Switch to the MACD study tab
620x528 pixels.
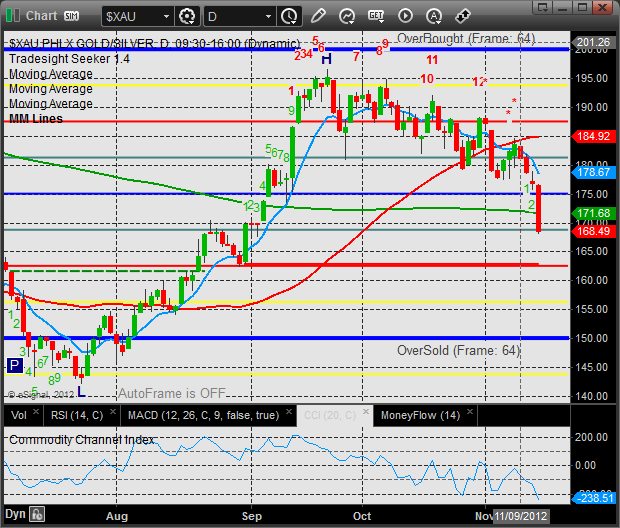[x=204, y=415]
